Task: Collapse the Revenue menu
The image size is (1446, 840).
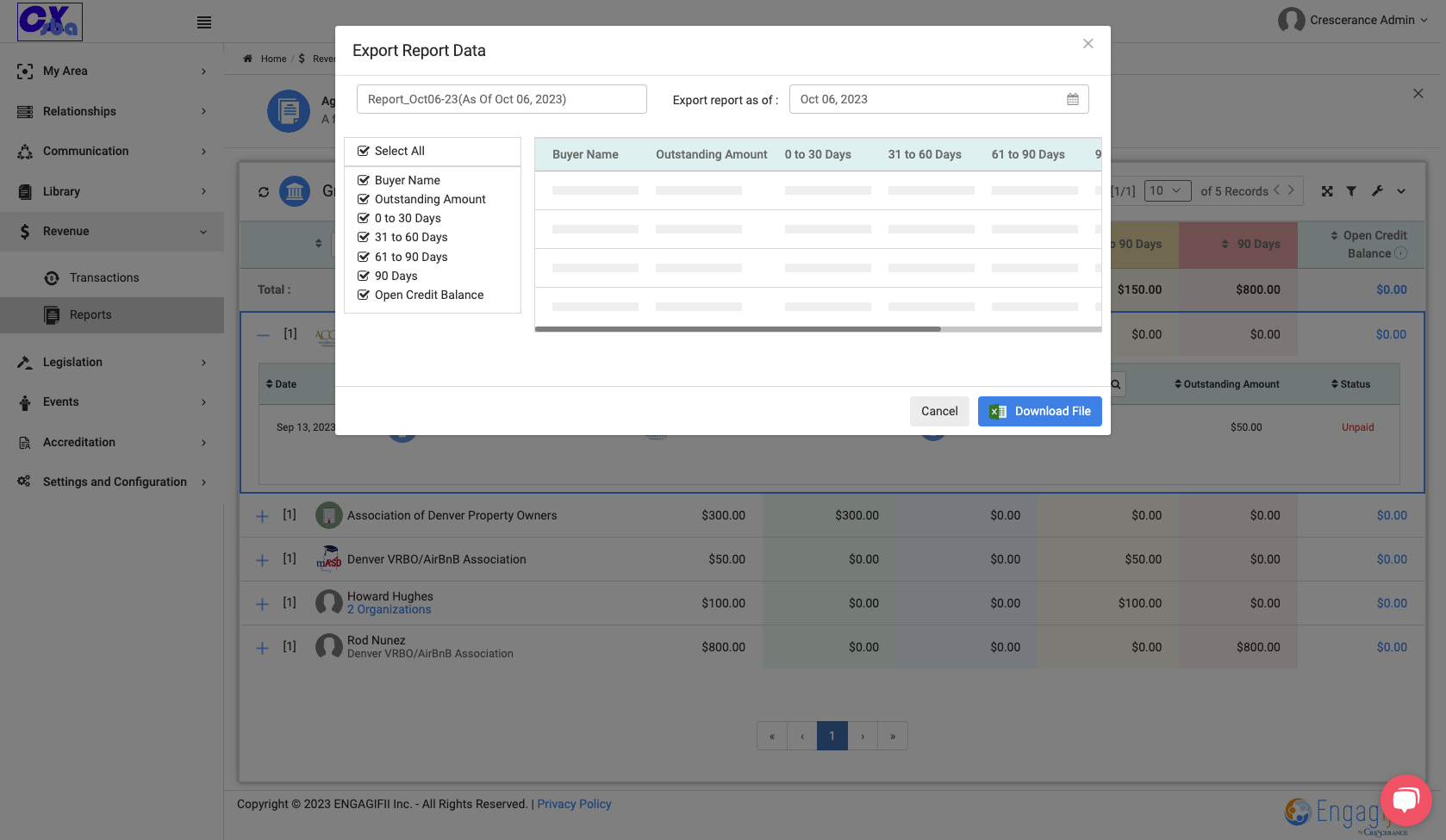Action: (x=112, y=231)
